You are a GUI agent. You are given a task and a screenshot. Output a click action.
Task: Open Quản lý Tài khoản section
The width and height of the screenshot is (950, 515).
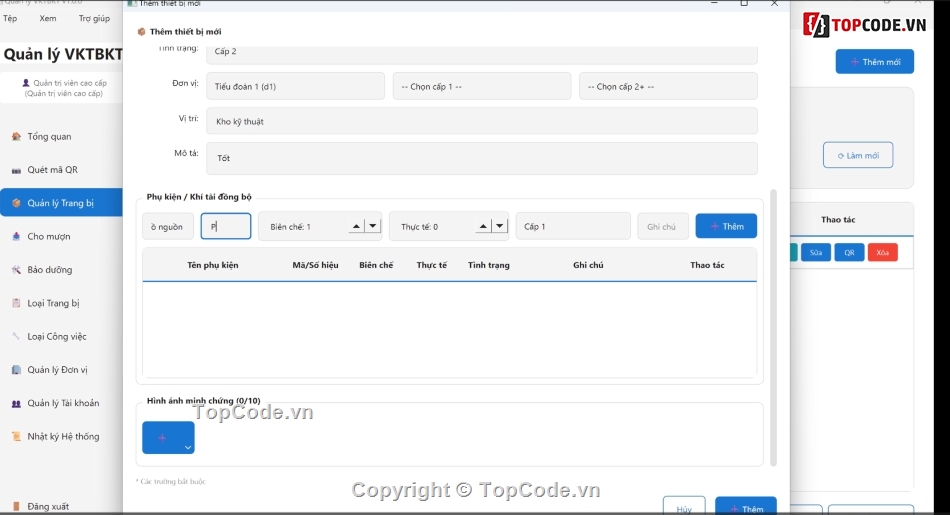coord(61,403)
